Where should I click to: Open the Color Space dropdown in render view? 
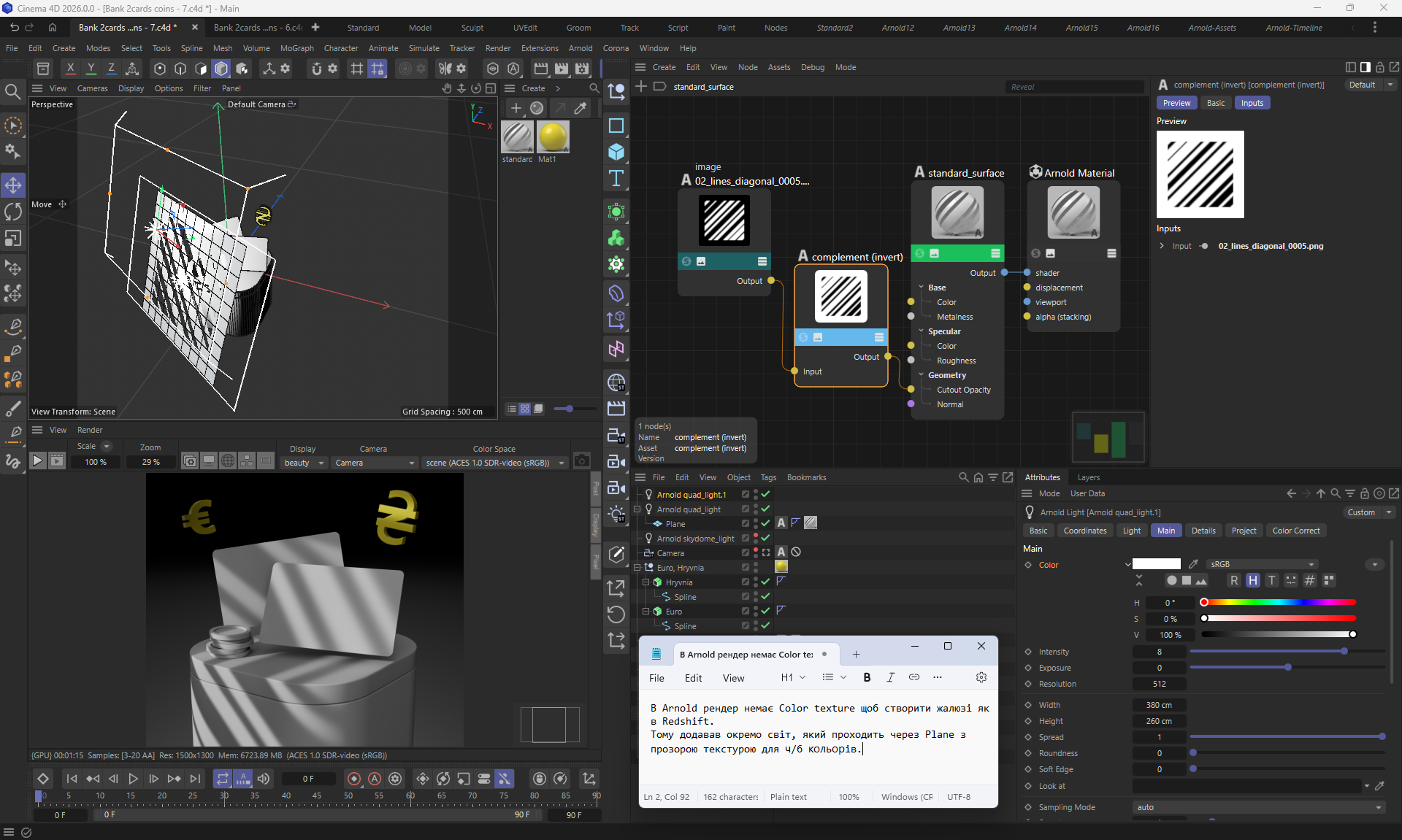pos(495,463)
